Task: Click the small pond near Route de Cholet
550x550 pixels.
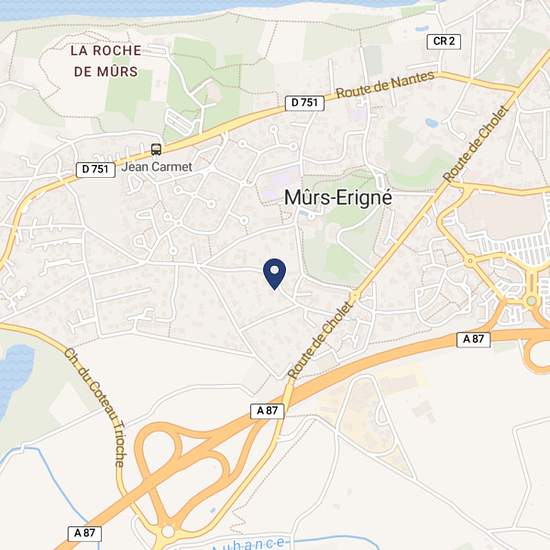Action: point(431,123)
